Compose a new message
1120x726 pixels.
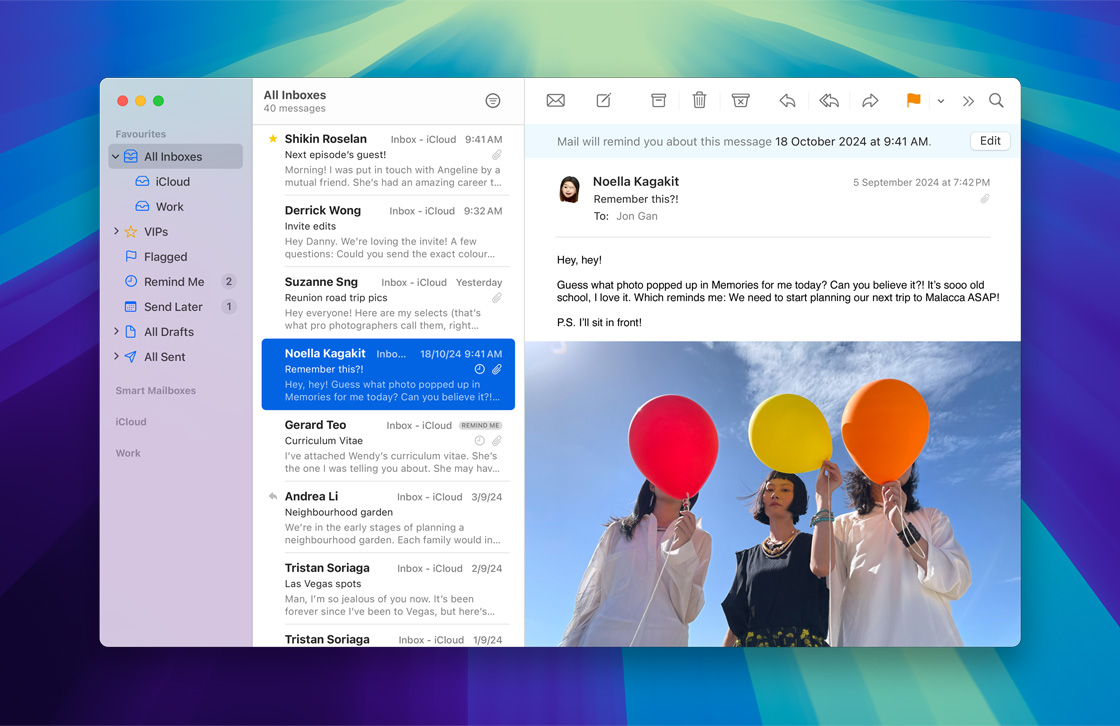(604, 101)
